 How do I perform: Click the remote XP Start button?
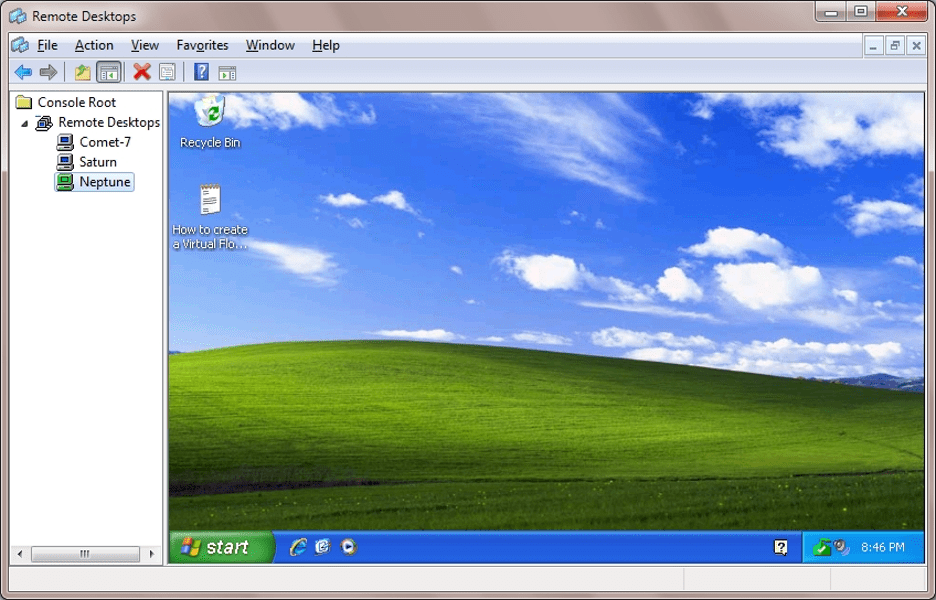(x=221, y=547)
